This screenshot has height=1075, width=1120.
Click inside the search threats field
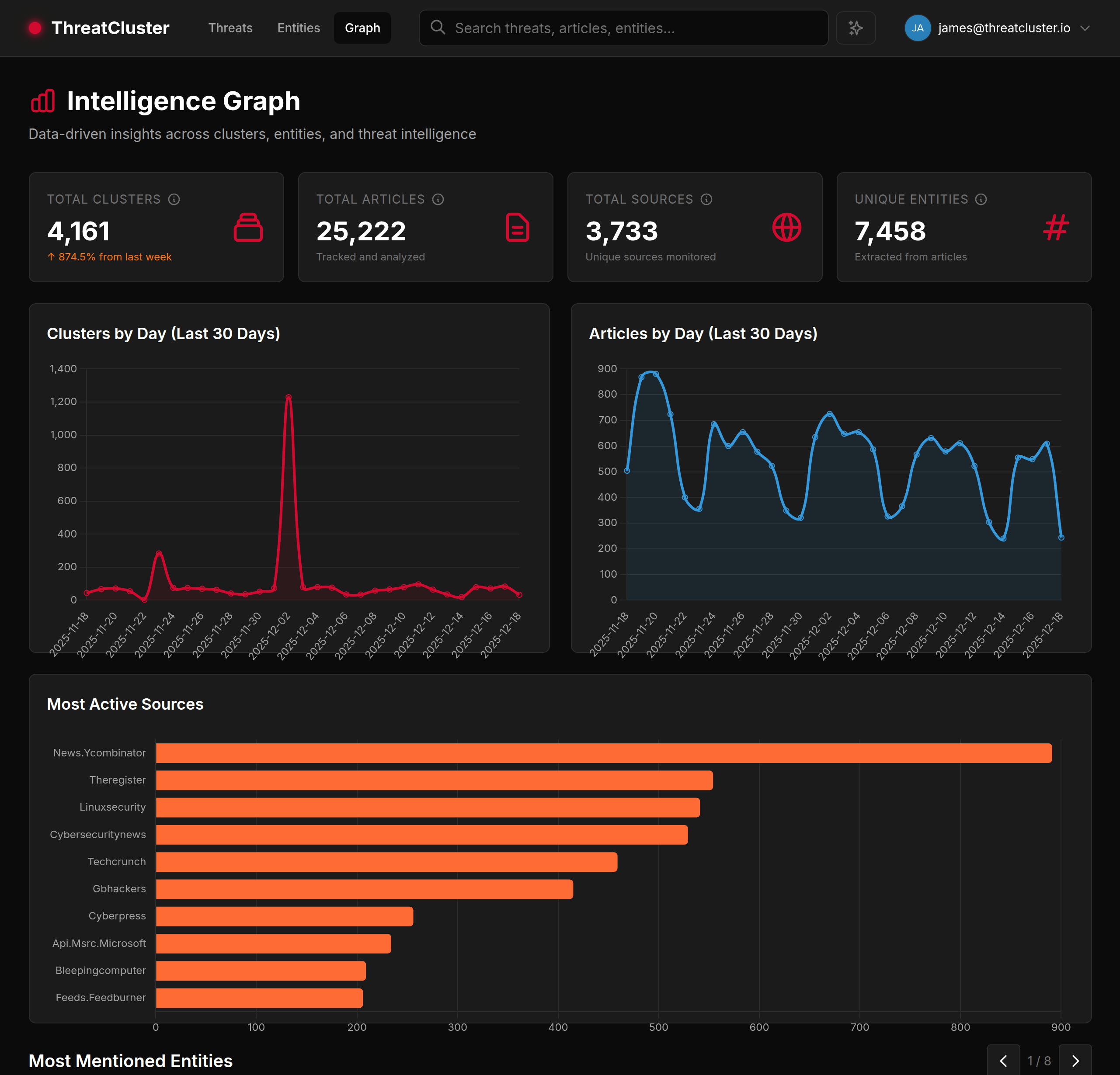[623, 28]
